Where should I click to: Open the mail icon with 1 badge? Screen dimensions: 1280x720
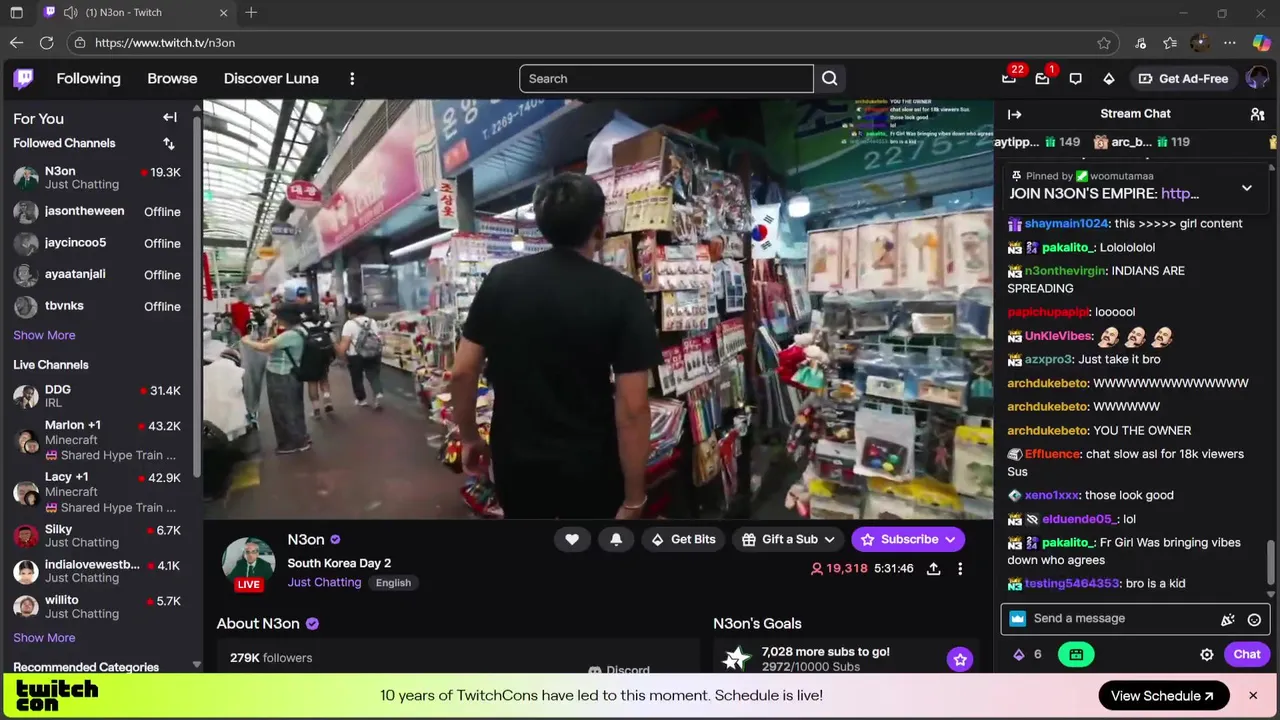[1042, 79]
